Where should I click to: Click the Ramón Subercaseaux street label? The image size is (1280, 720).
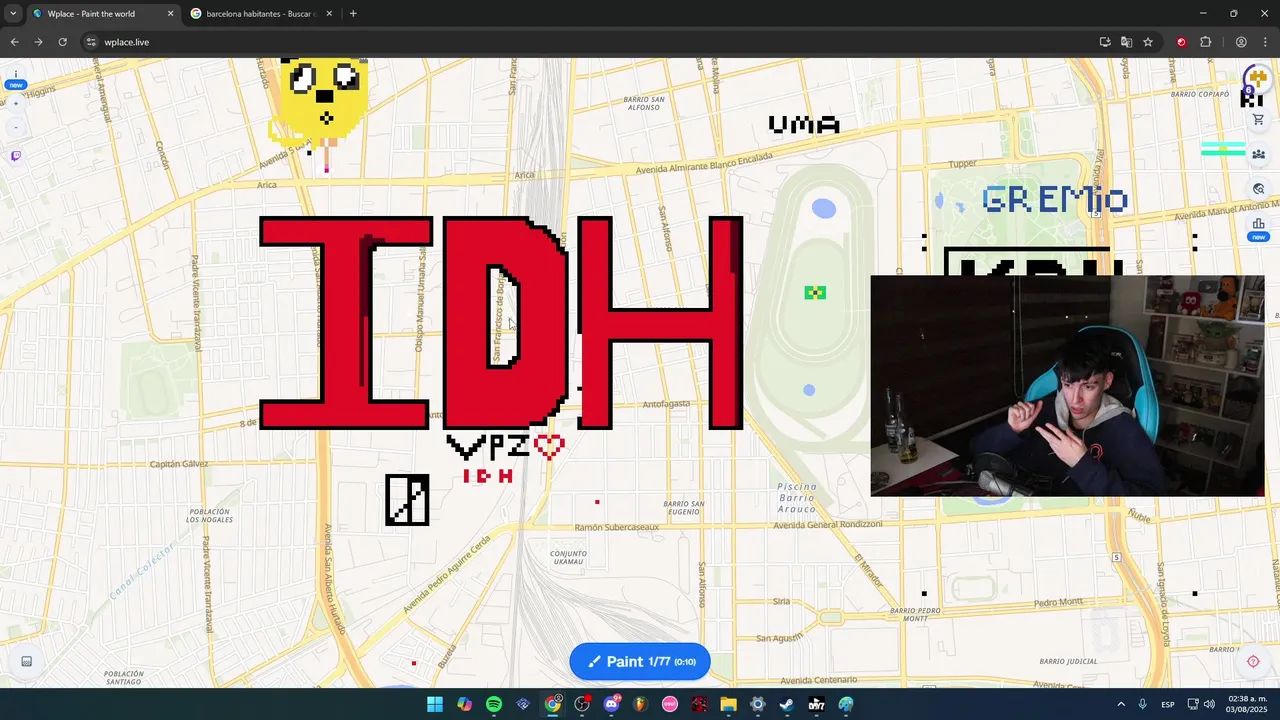click(x=617, y=527)
